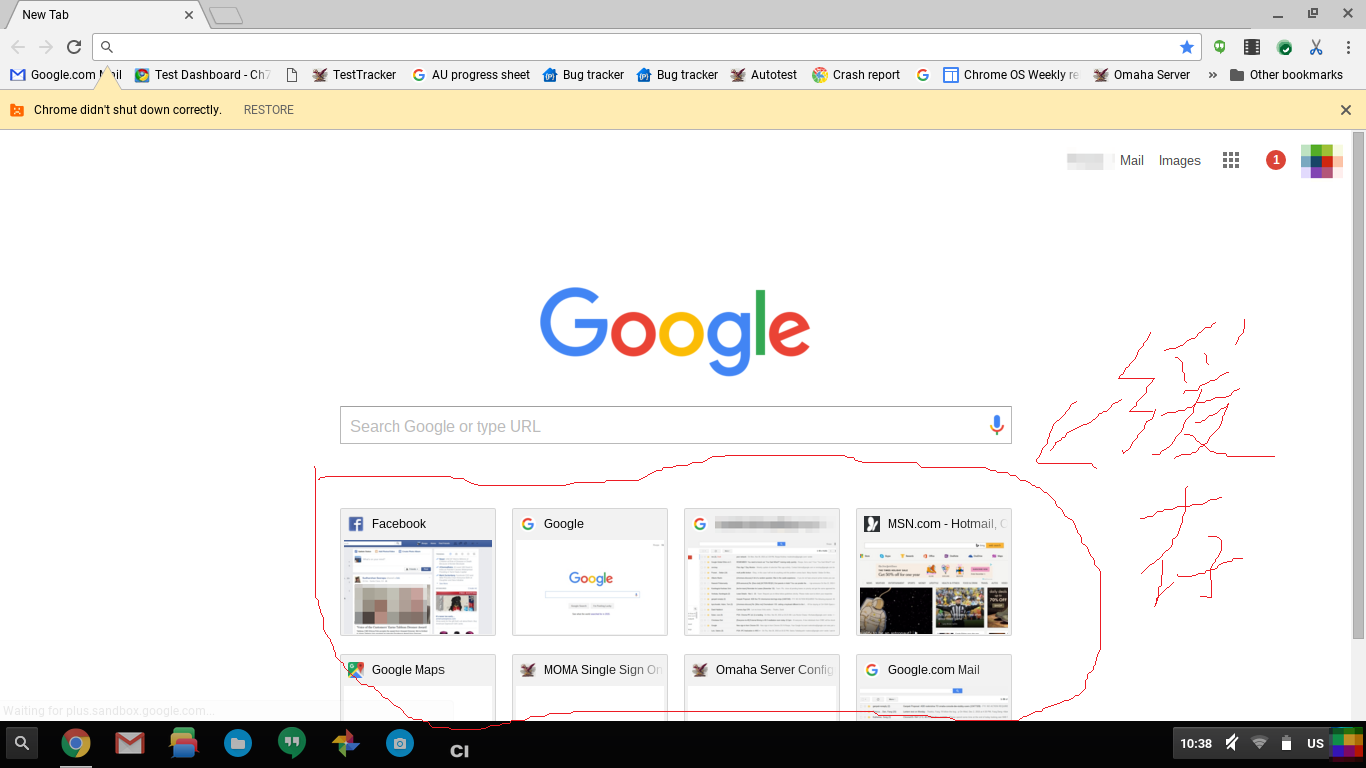Open the Google Maps tile

(x=418, y=688)
